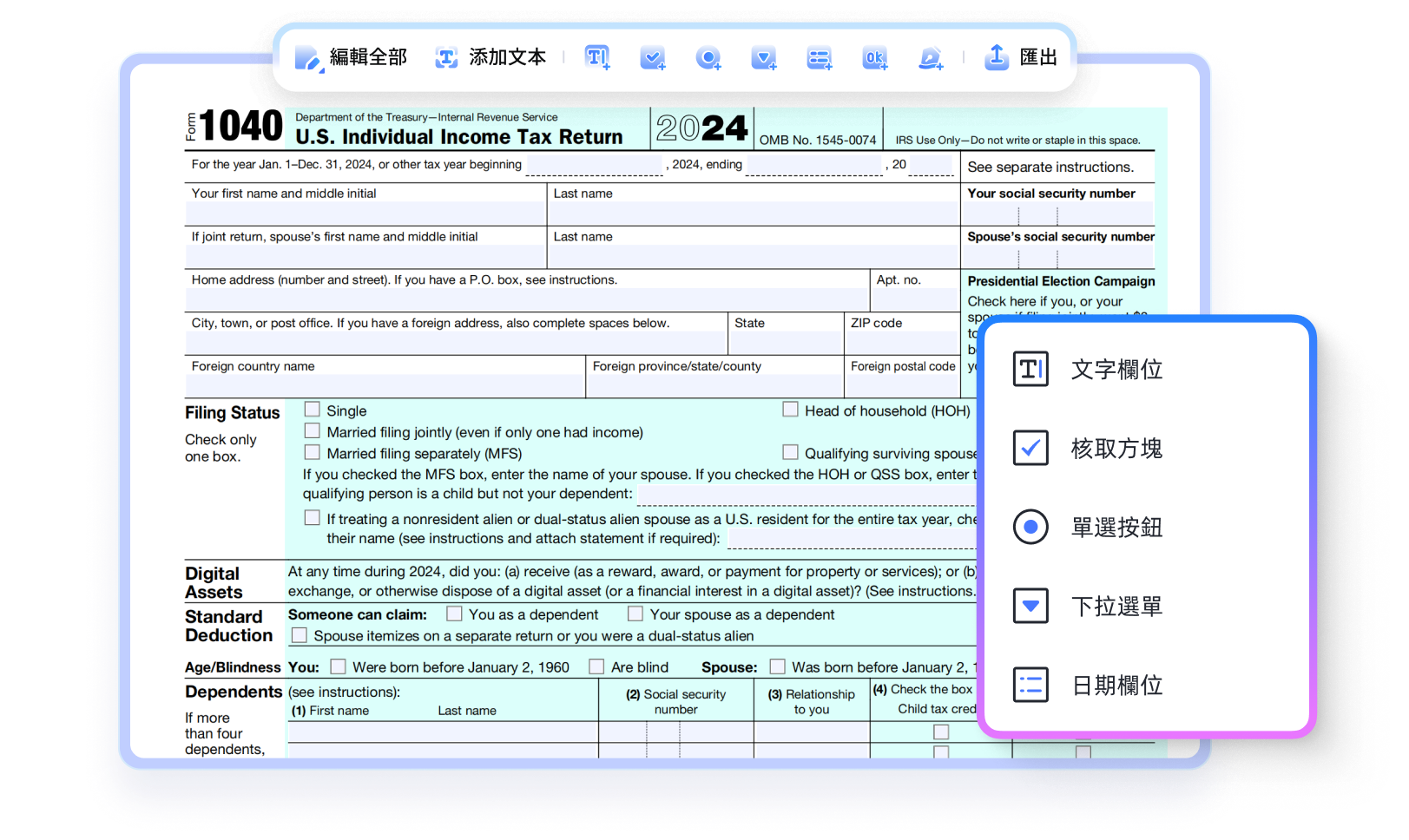Click 'Presidential Election Campaign' heading
The image size is (1409, 840).
click(1061, 281)
